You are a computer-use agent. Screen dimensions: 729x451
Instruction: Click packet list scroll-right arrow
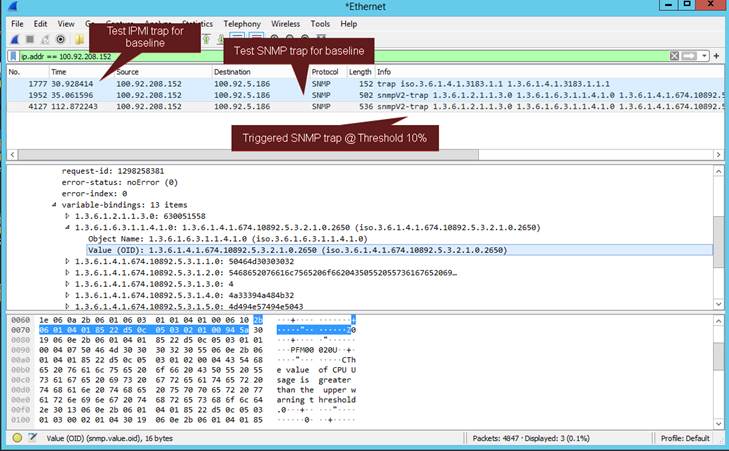tap(718, 154)
